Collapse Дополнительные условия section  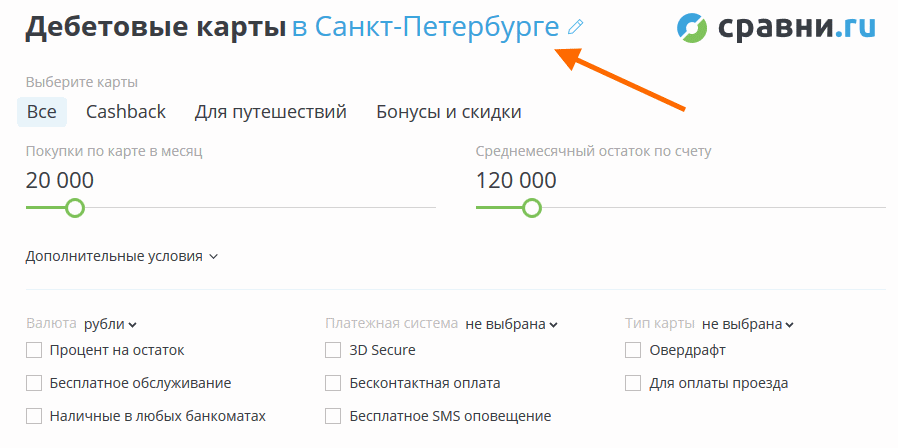point(122,256)
